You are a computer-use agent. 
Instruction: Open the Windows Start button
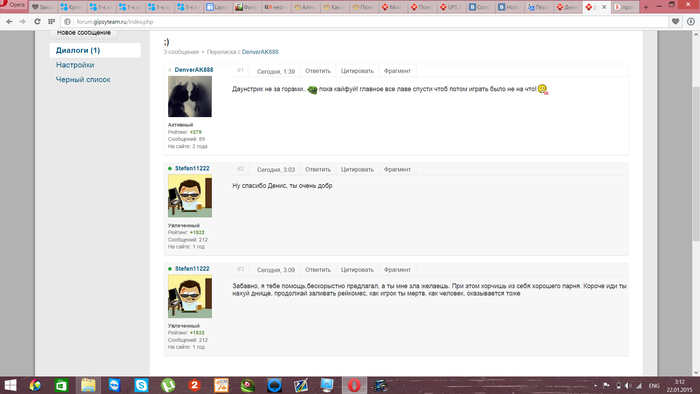click(x=10, y=385)
